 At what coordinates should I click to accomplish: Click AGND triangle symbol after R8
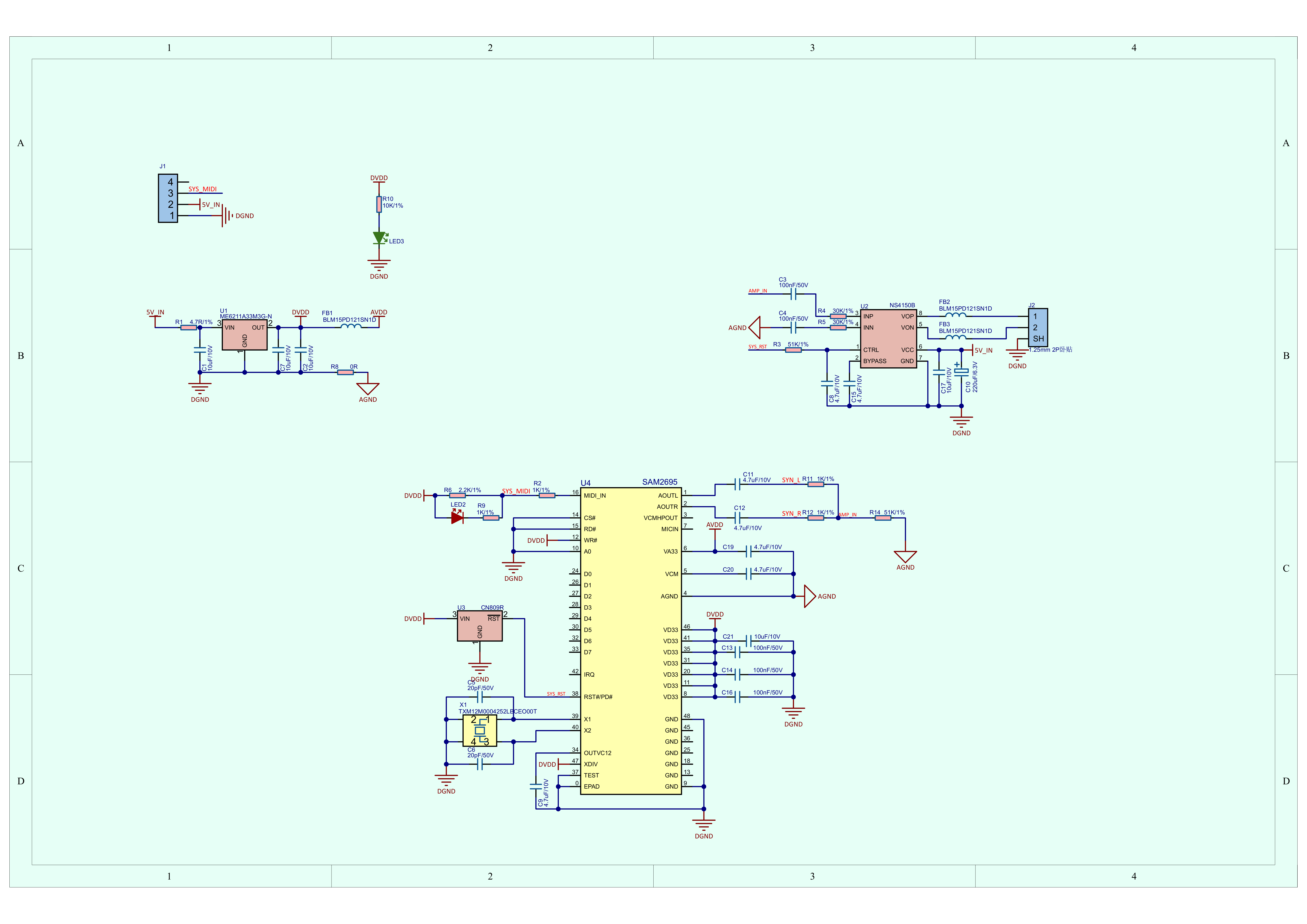click(x=368, y=389)
